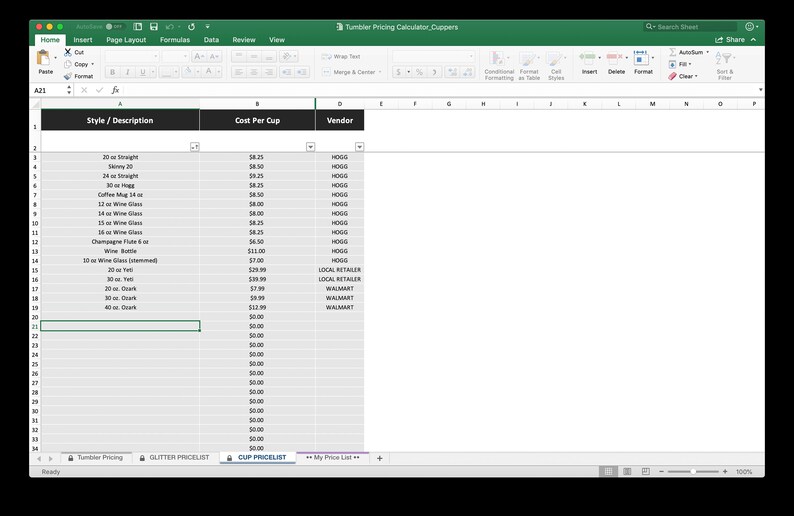Image resolution: width=794 pixels, height=516 pixels.
Task: Click the Clear eraser icon
Action: tap(672, 76)
